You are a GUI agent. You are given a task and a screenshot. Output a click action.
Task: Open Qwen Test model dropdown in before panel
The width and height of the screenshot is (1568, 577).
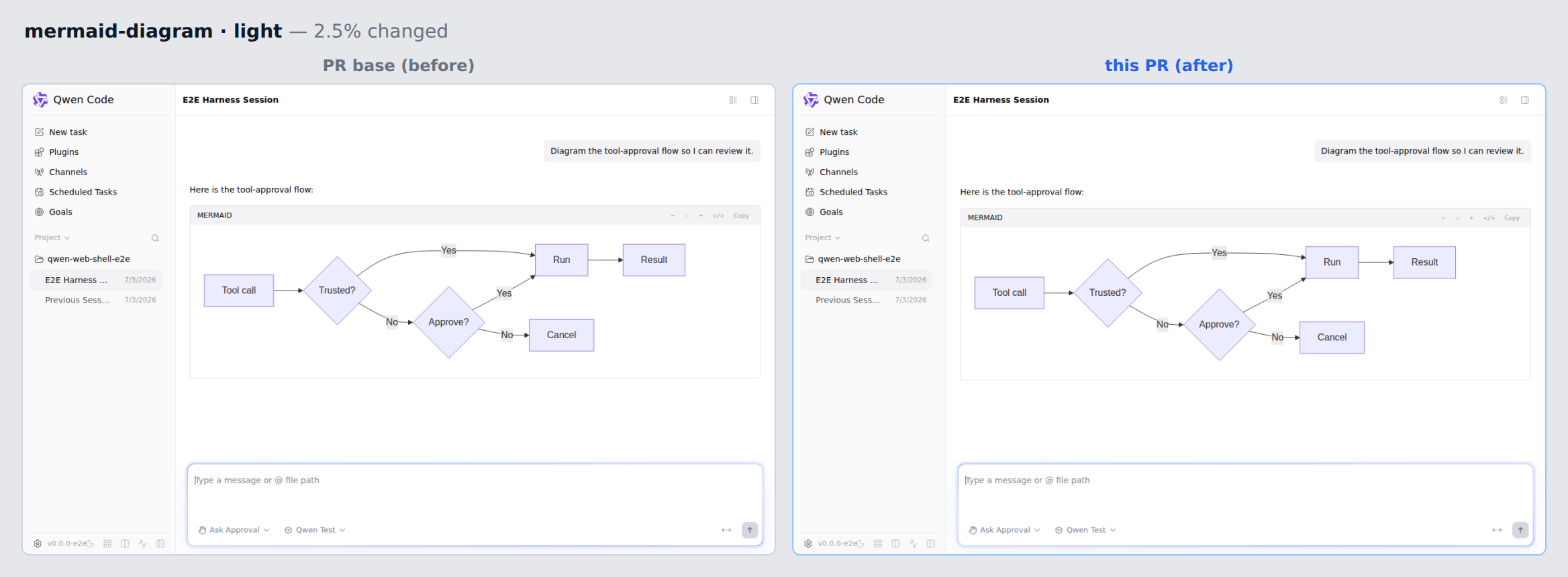point(315,530)
